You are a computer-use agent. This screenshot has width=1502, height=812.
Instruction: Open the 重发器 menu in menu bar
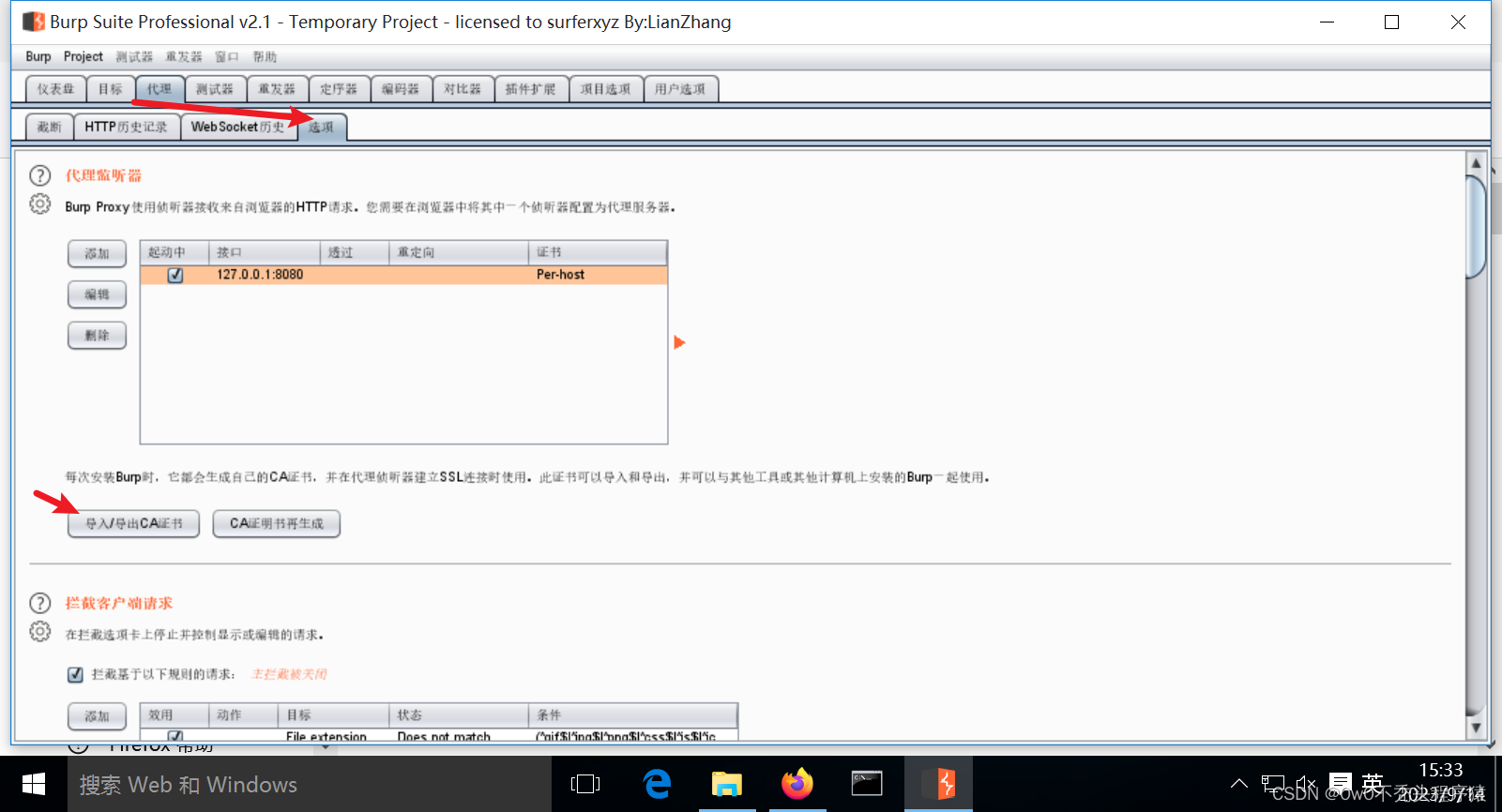pos(184,56)
